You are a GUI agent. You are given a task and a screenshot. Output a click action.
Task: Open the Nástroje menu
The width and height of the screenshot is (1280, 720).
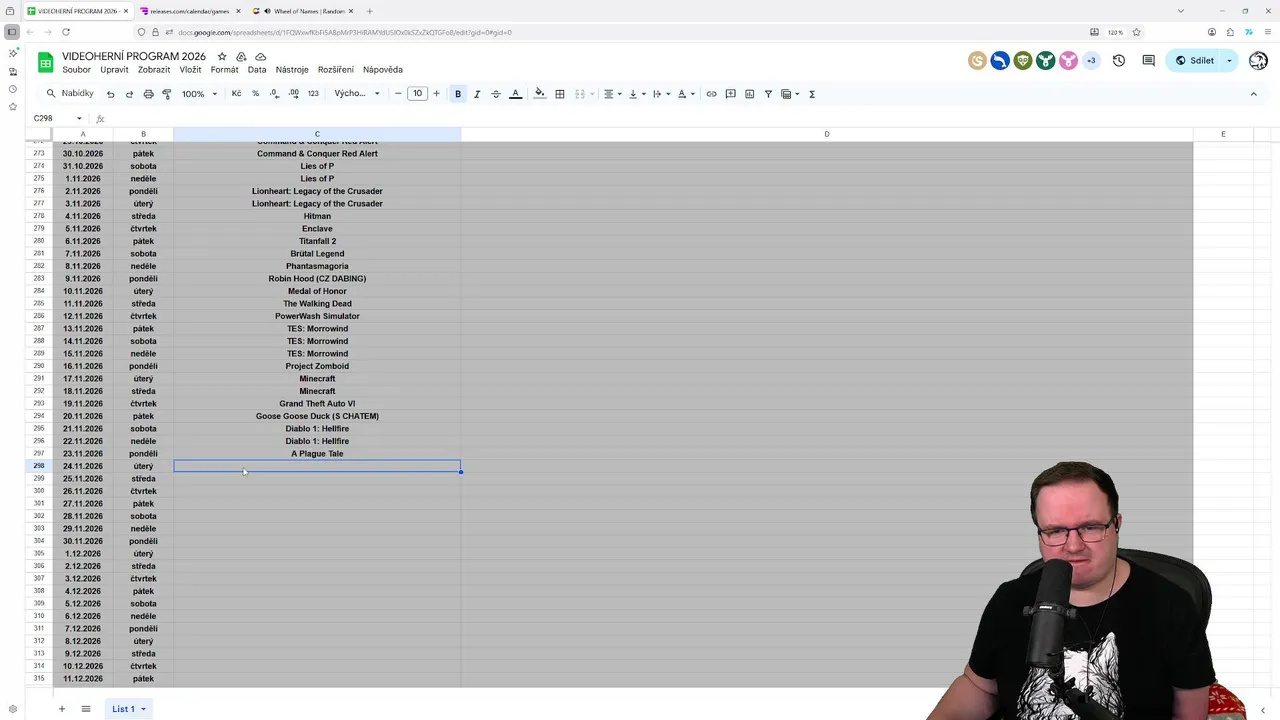point(292,70)
